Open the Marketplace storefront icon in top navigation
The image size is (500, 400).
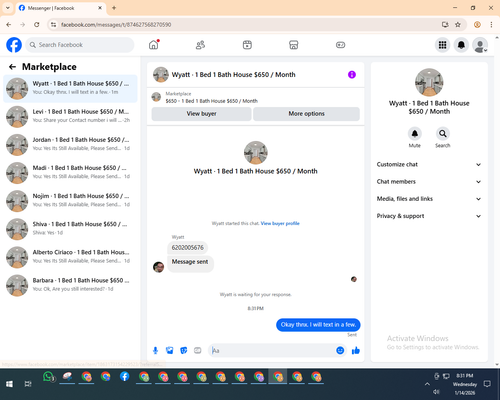click(x=294, y=45)
